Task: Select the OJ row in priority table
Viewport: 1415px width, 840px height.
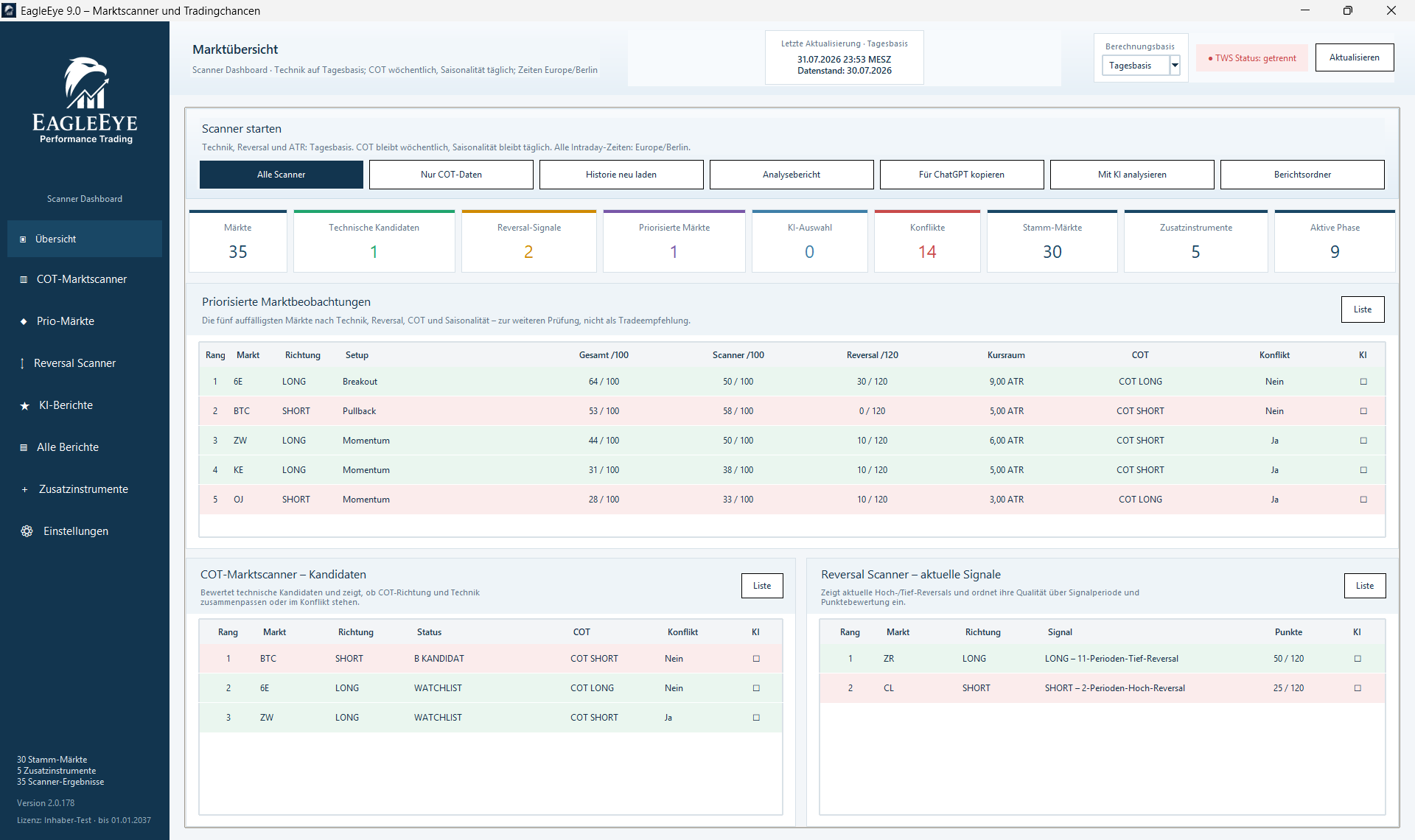Action: (x=792, y=500)
